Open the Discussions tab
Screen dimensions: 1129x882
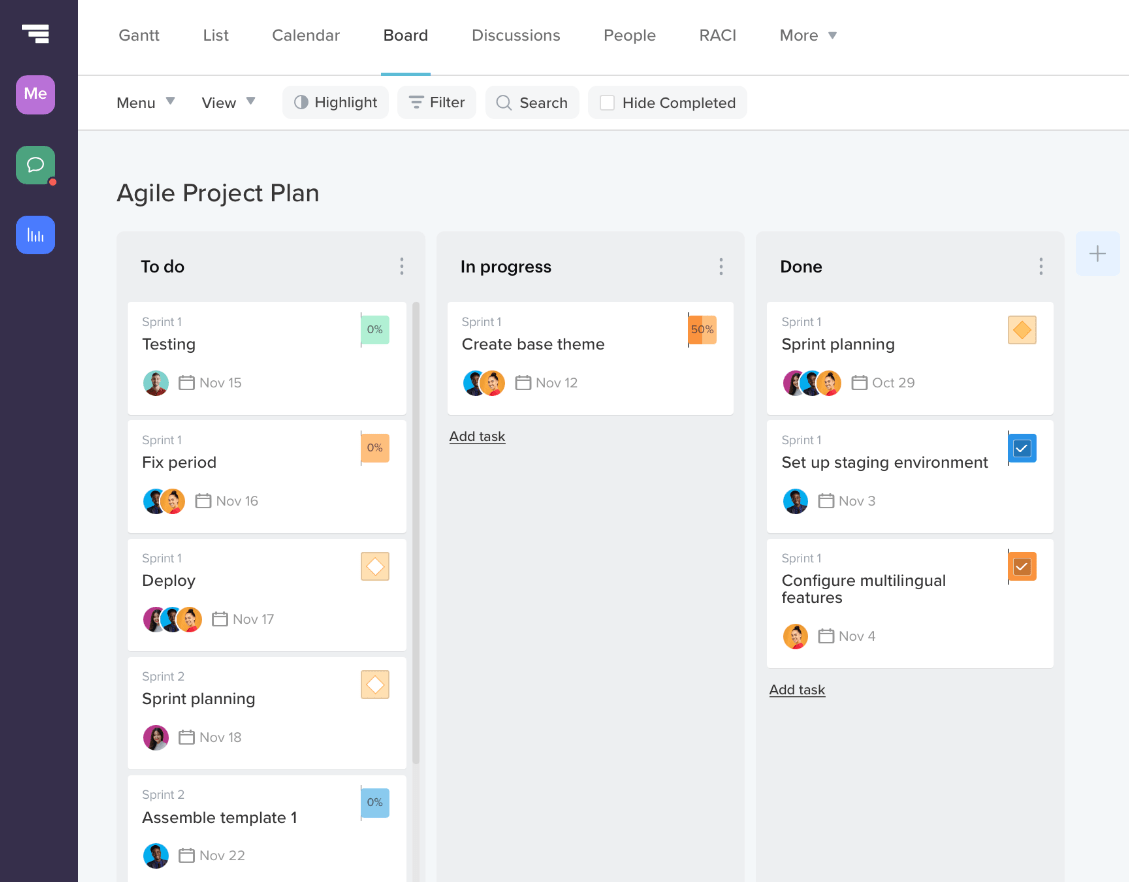[x=515, y=35]
